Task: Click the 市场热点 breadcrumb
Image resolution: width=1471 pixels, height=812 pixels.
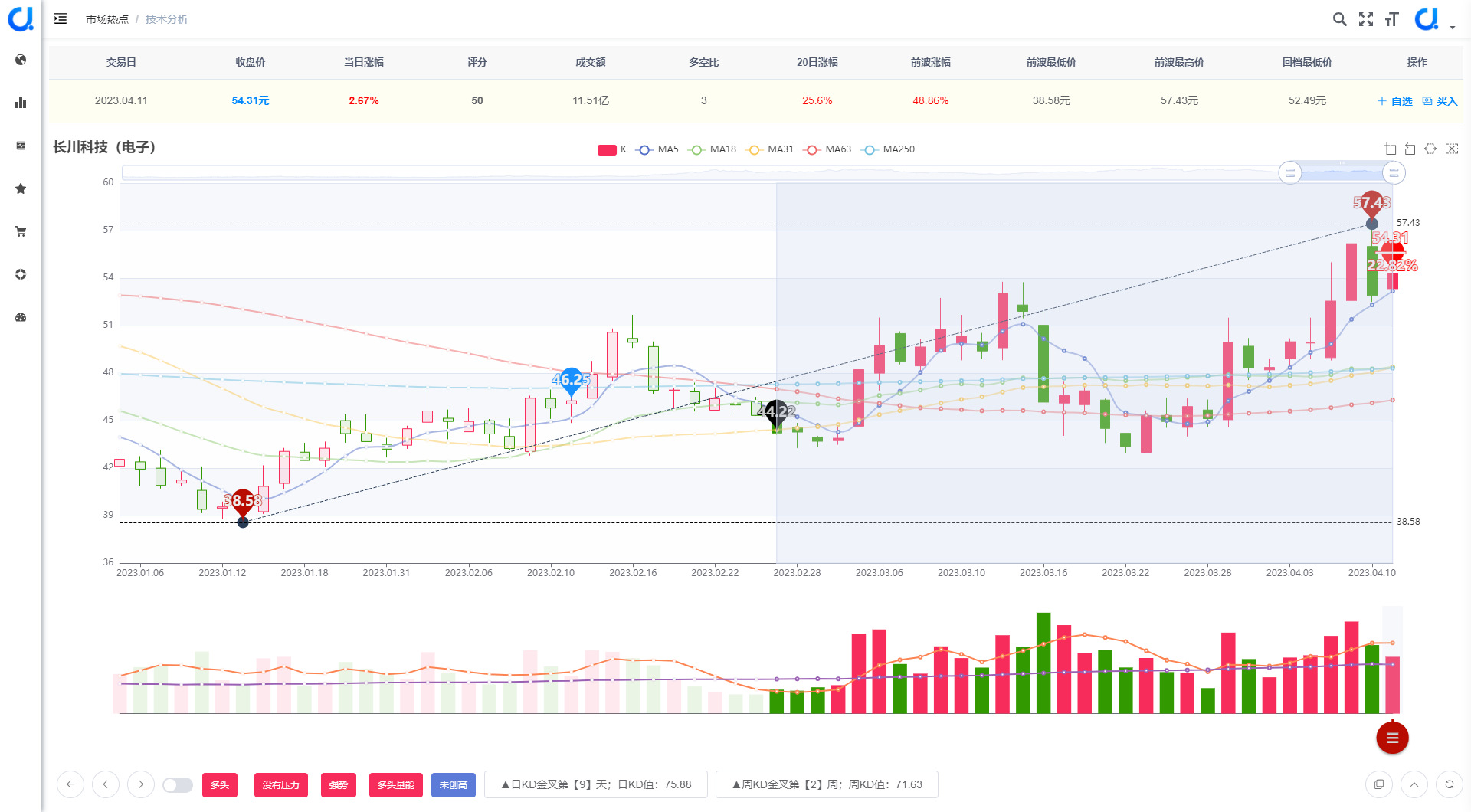Action: click(107, 19)
